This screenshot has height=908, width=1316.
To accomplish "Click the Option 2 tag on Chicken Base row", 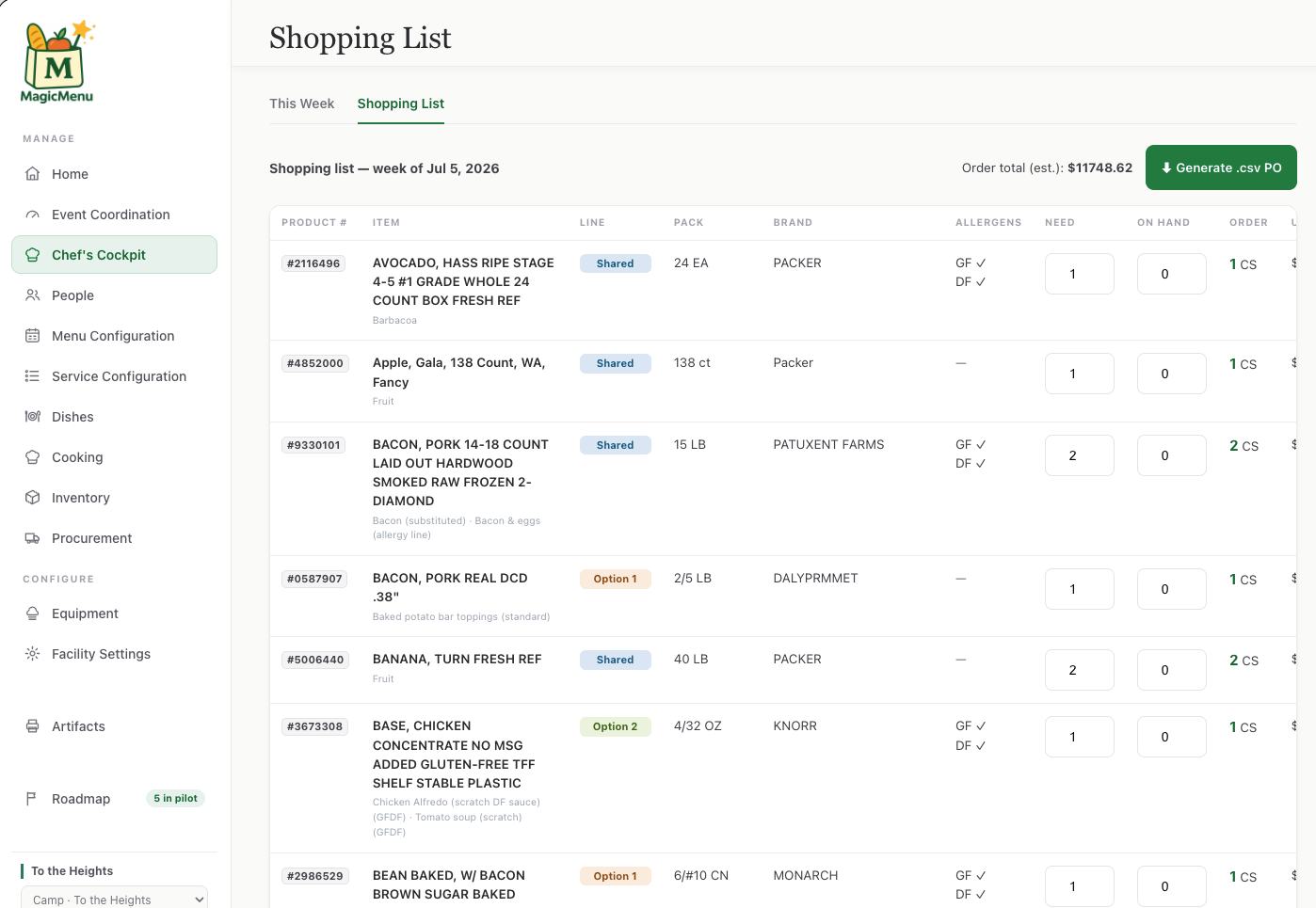I will click(615, 726).
